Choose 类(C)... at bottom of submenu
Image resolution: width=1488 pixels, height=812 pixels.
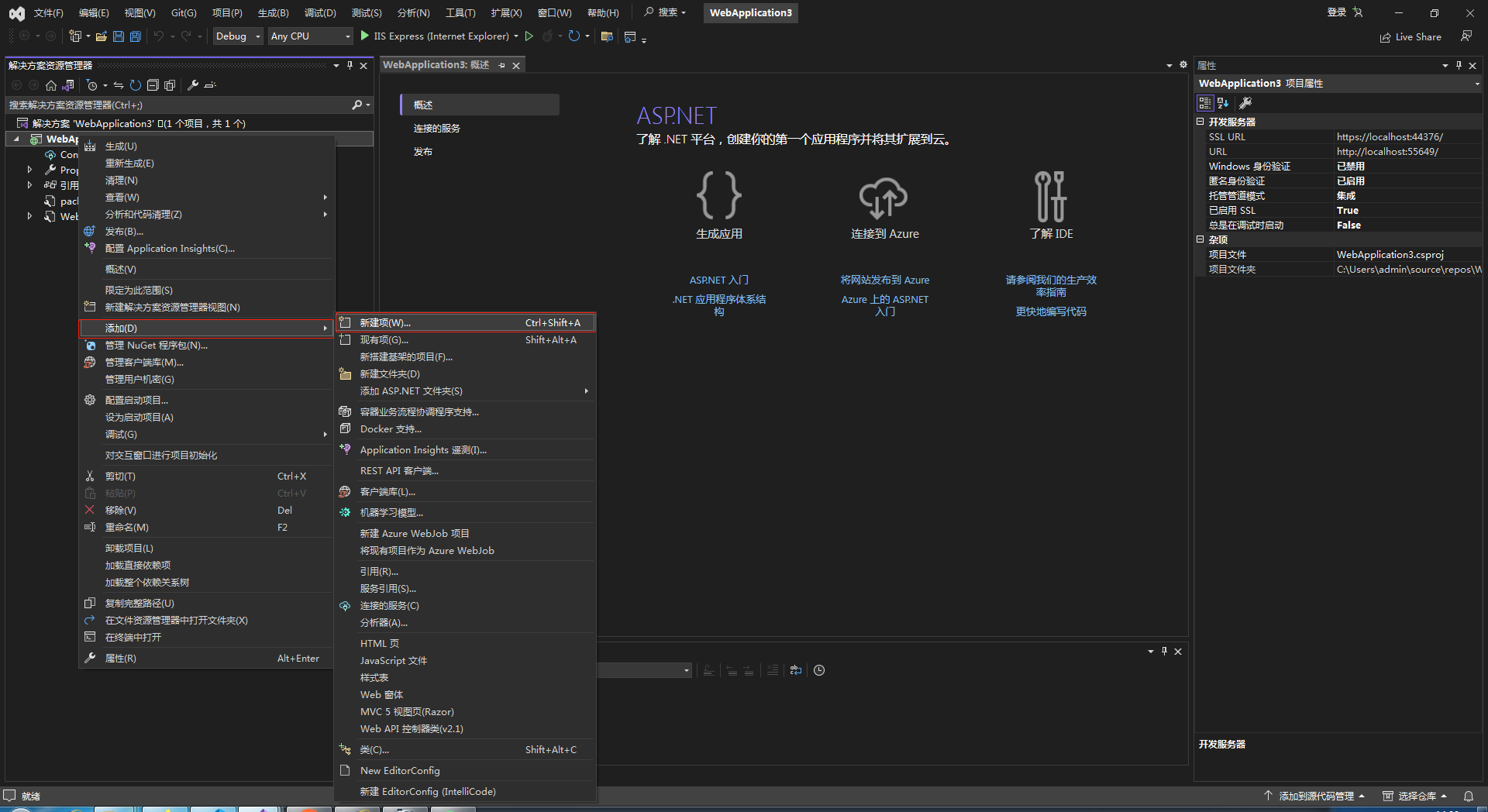click(465, 749)
